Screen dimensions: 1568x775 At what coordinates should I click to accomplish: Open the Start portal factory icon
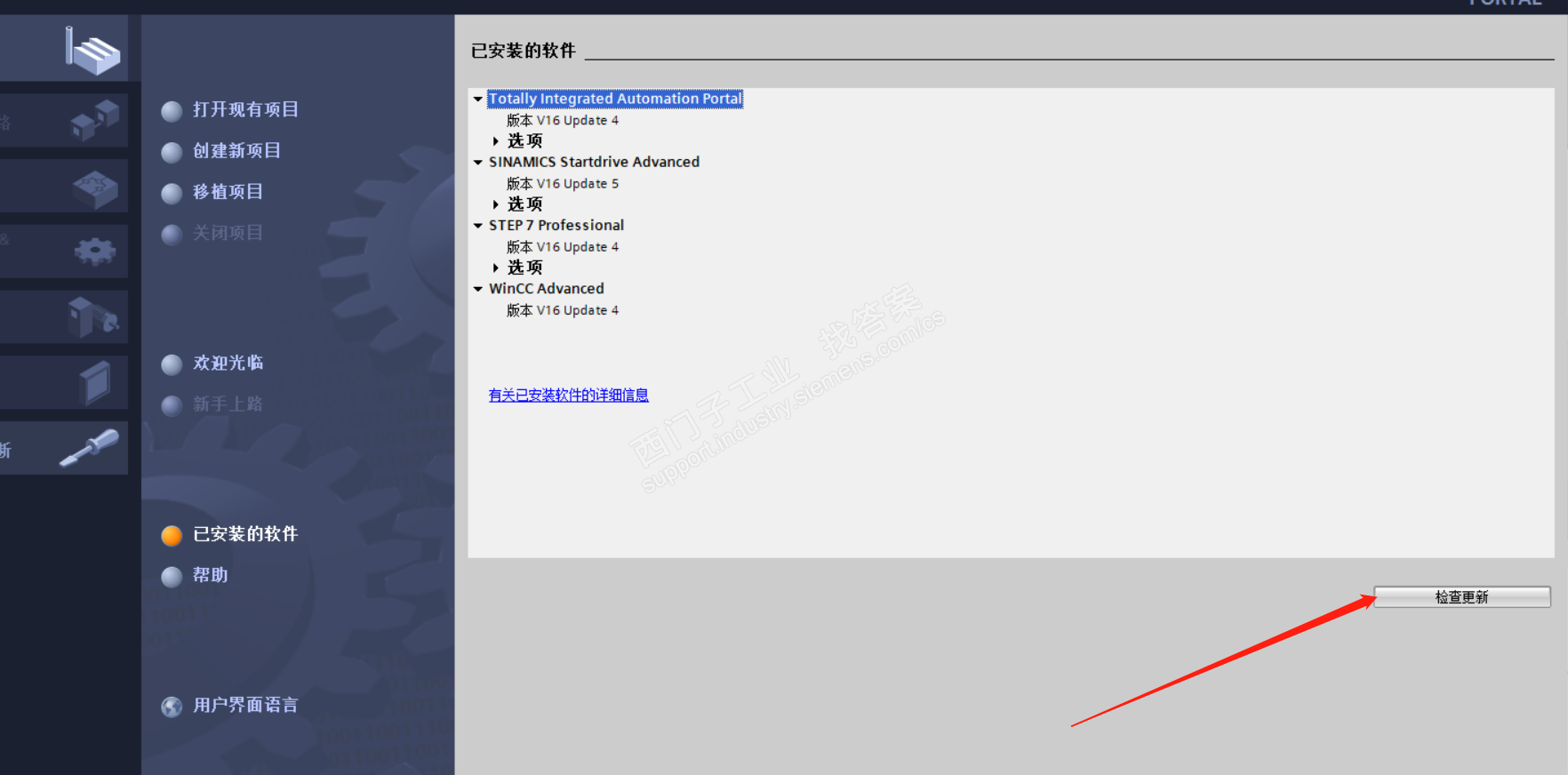coord(92,50)
